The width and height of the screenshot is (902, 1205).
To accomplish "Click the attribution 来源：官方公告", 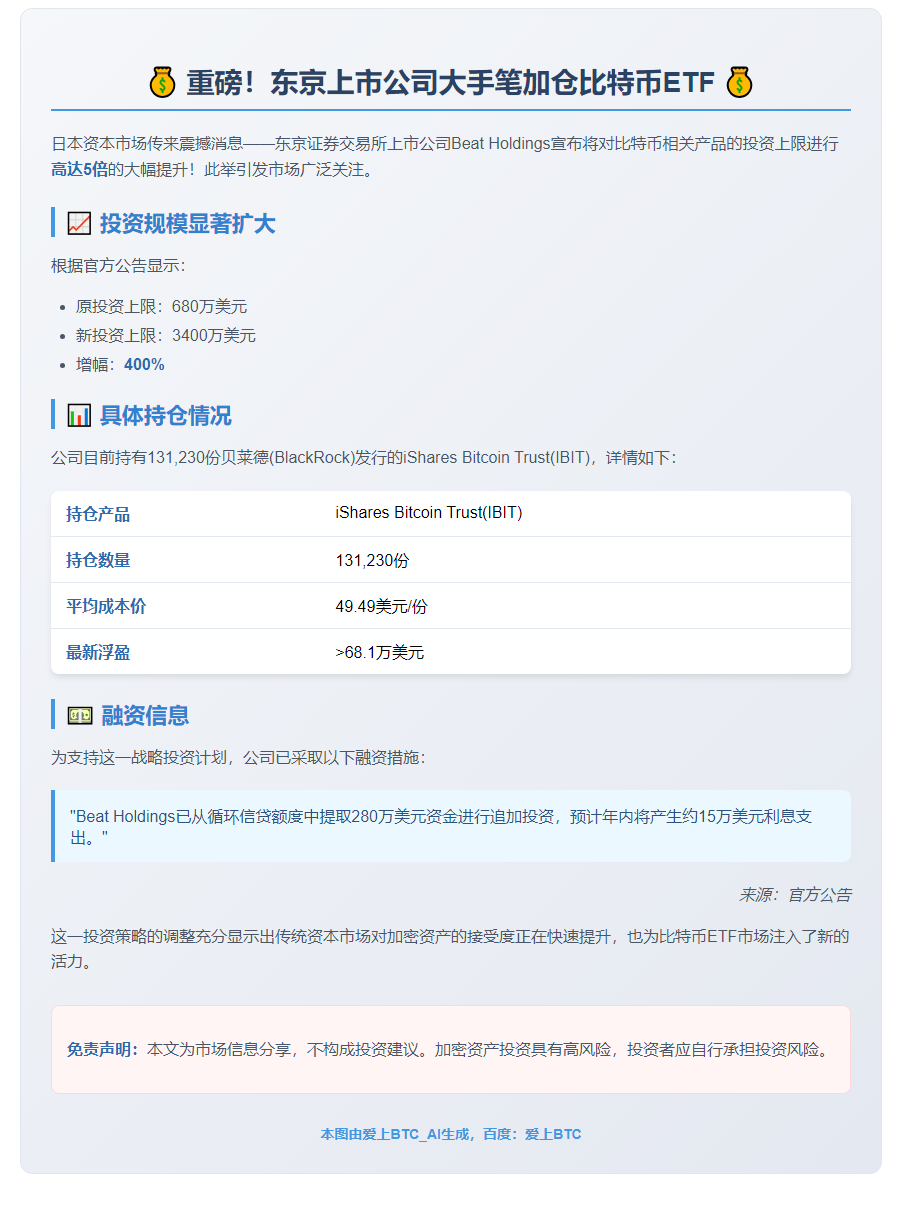I will point(795,895).
